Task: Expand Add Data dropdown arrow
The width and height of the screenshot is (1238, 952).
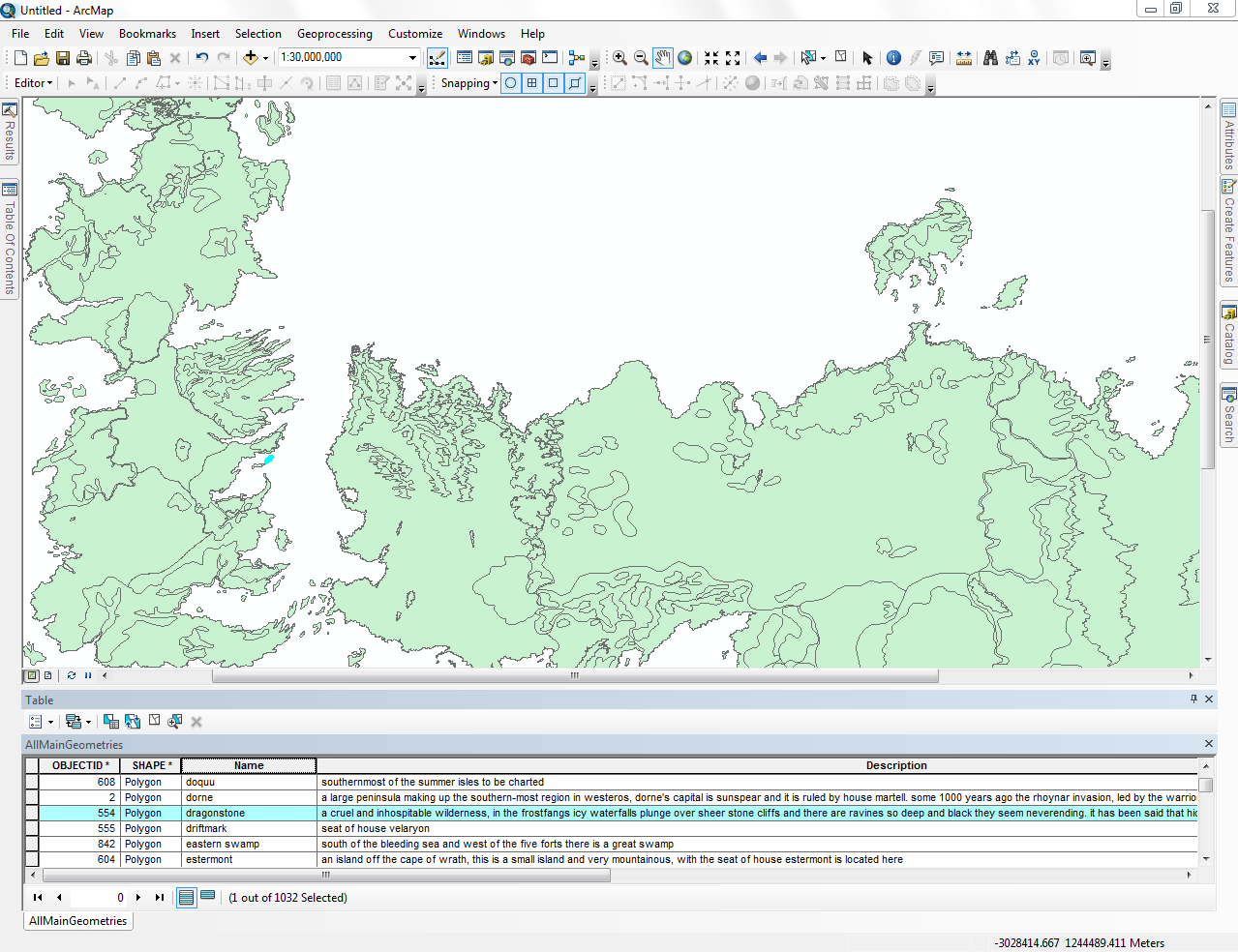Action: (x=265, y=58)
